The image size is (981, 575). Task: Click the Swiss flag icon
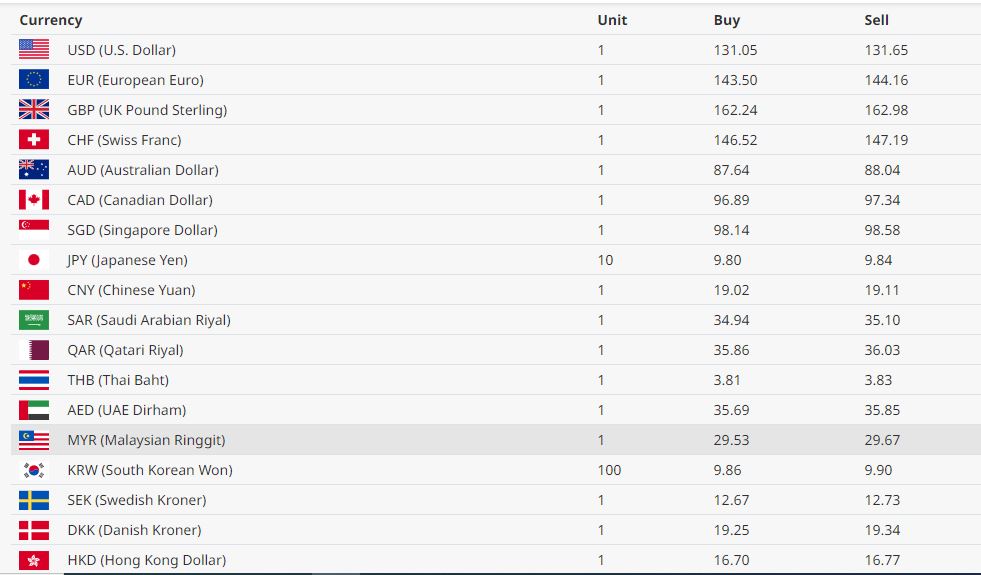[x=33, y=140]
